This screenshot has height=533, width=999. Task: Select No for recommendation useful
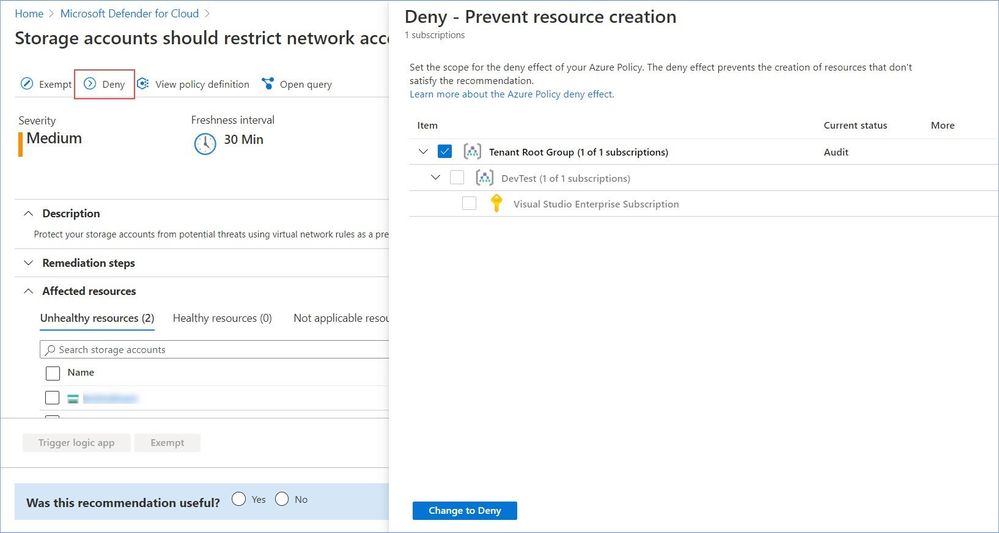pyautogui.click(x=282, y=499)
